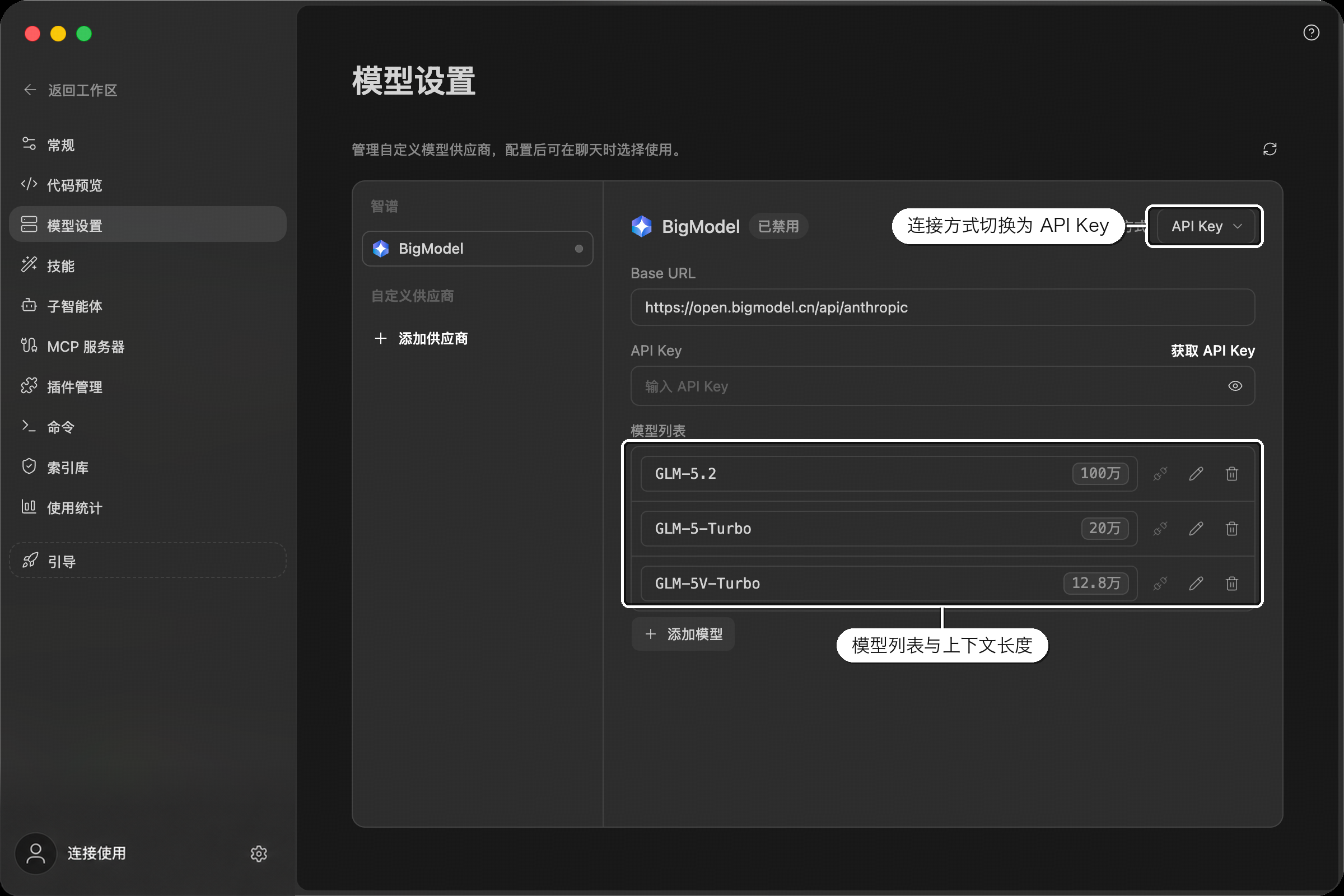Edit GLM-5-Turbo pencil icon

click(1196, 529)
